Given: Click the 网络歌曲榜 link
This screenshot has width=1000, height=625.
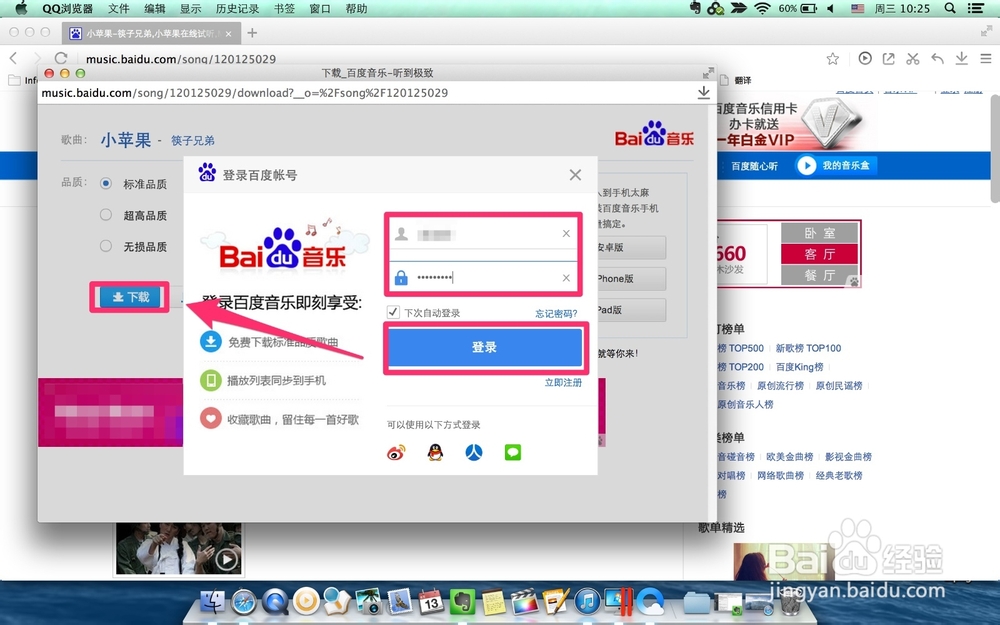Looking at the screenshot, I should pyautogui.click(x=780, y=475).
